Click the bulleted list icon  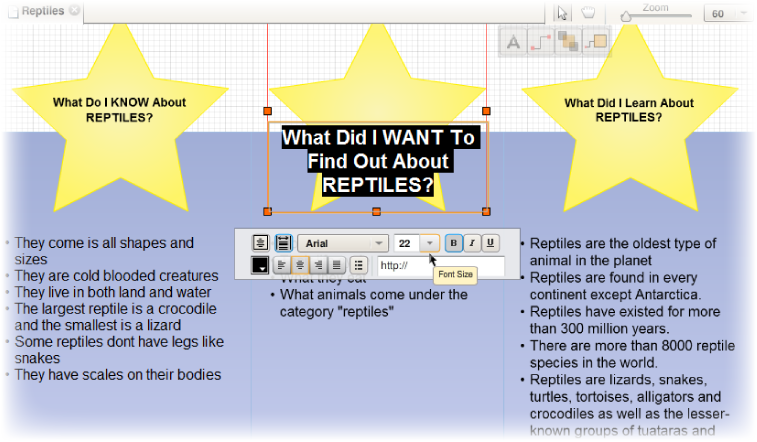pos(359,265)
